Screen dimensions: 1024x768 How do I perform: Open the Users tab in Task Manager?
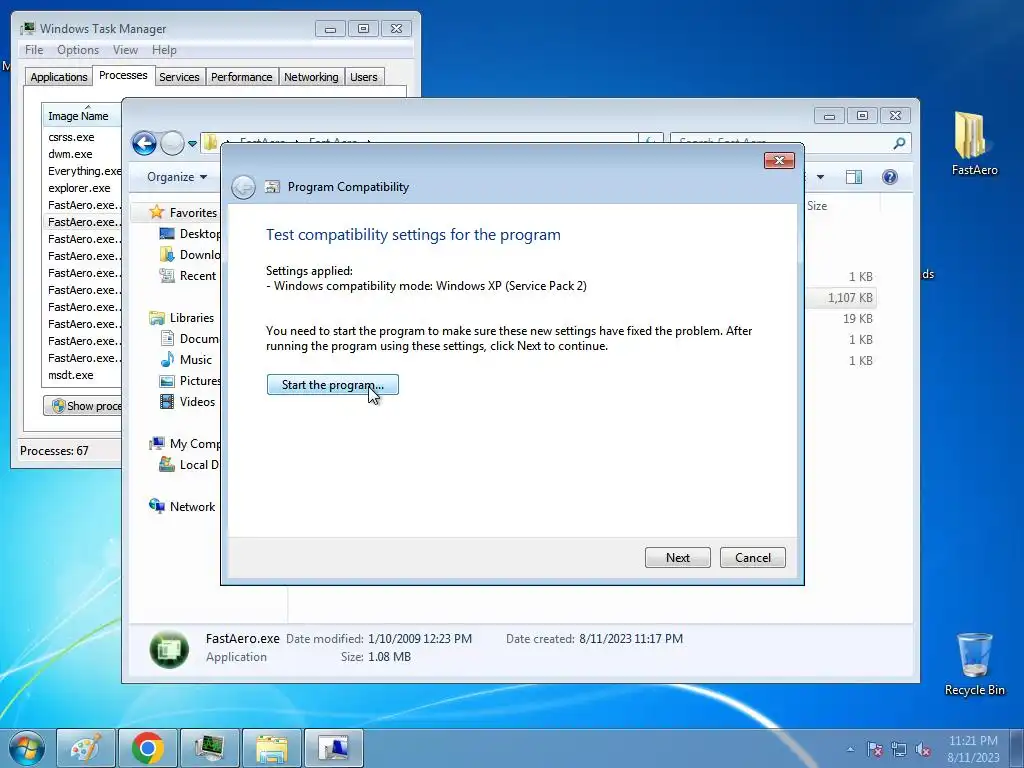[364, 77]
